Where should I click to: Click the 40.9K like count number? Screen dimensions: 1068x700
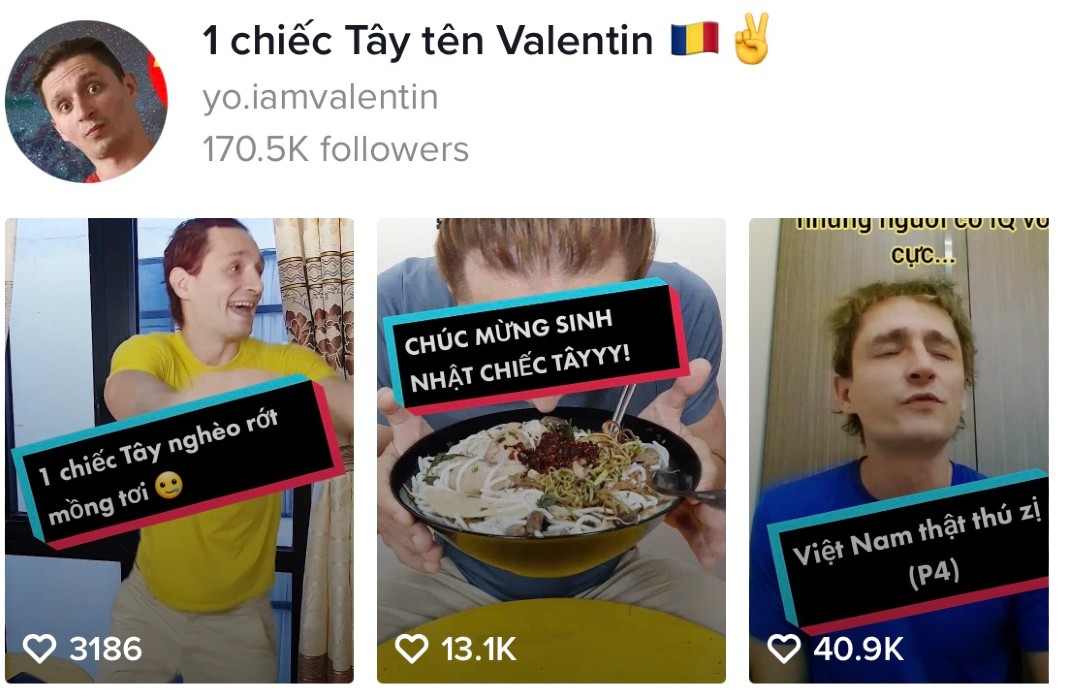858,649
